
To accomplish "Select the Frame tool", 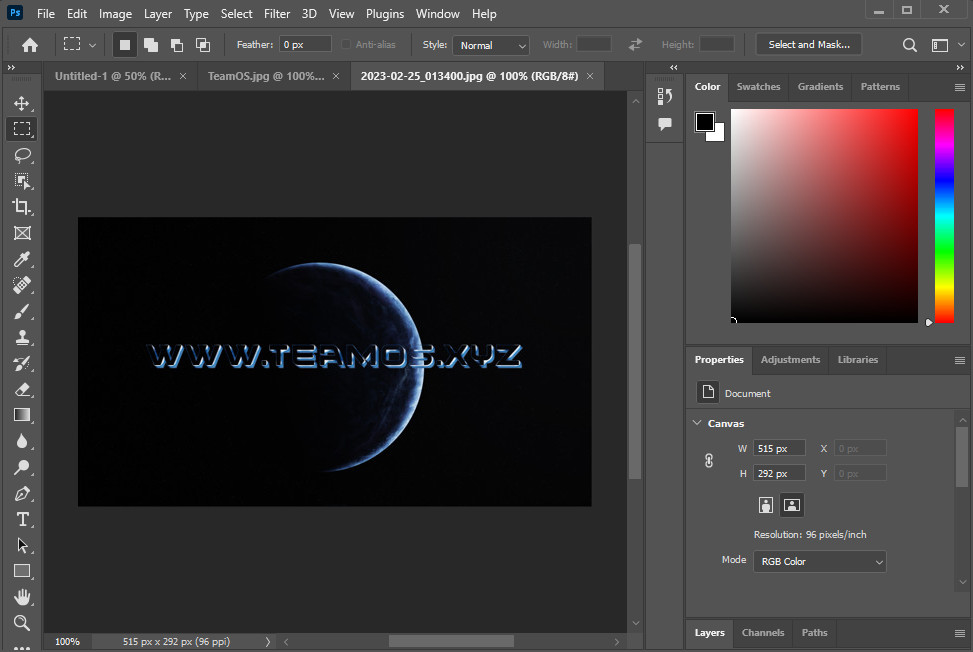I will pos(22,233).
